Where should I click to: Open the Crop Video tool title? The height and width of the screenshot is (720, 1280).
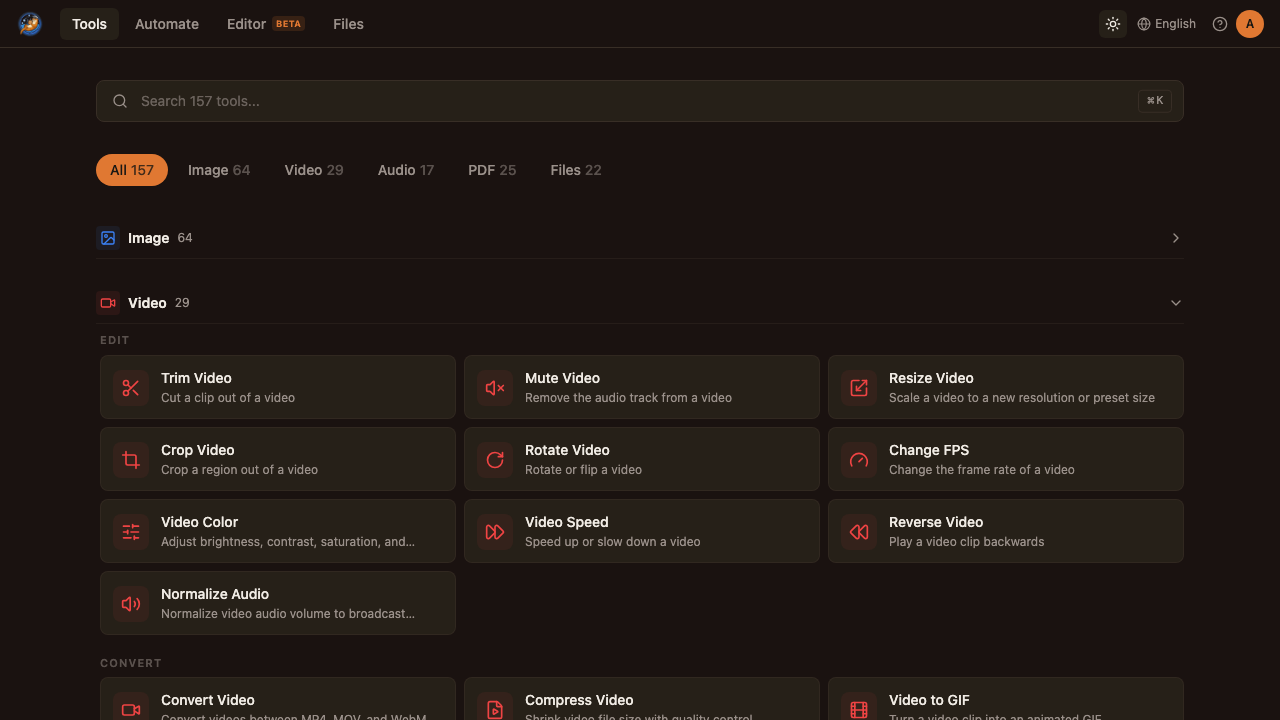click(197, 450)
